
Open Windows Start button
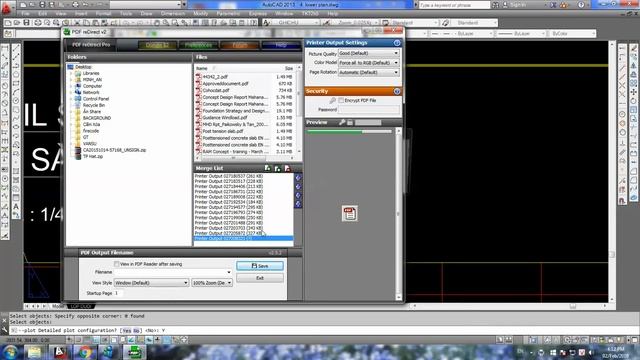click(10, 352)
